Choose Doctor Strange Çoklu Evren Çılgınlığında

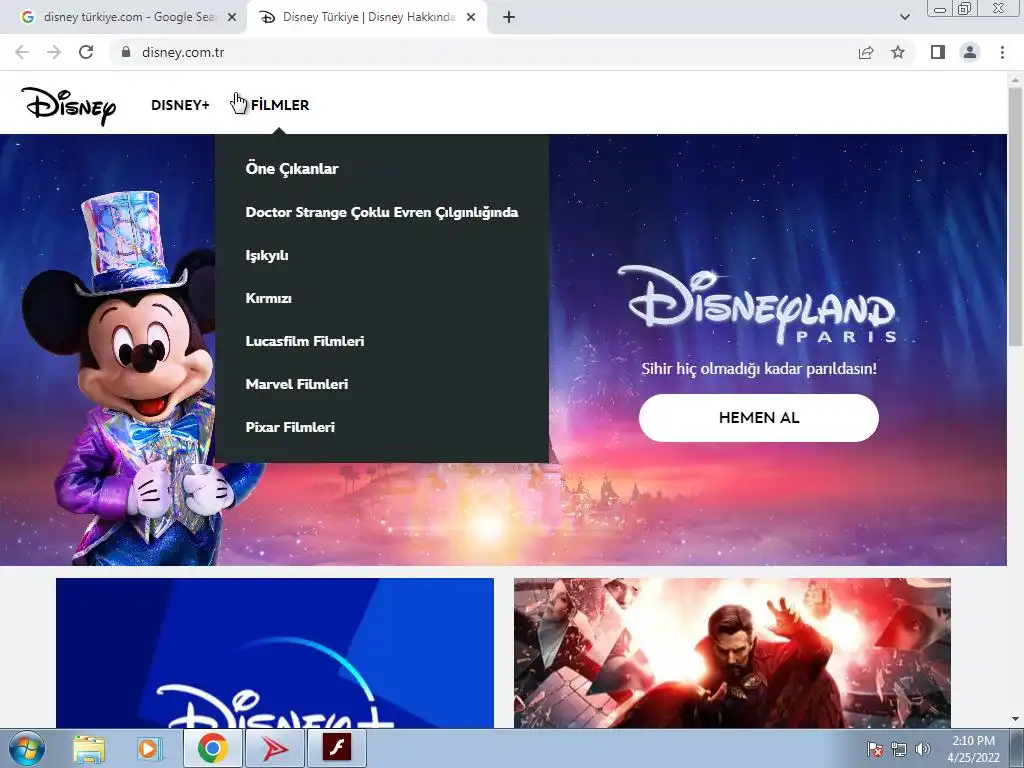click(382, 212)
